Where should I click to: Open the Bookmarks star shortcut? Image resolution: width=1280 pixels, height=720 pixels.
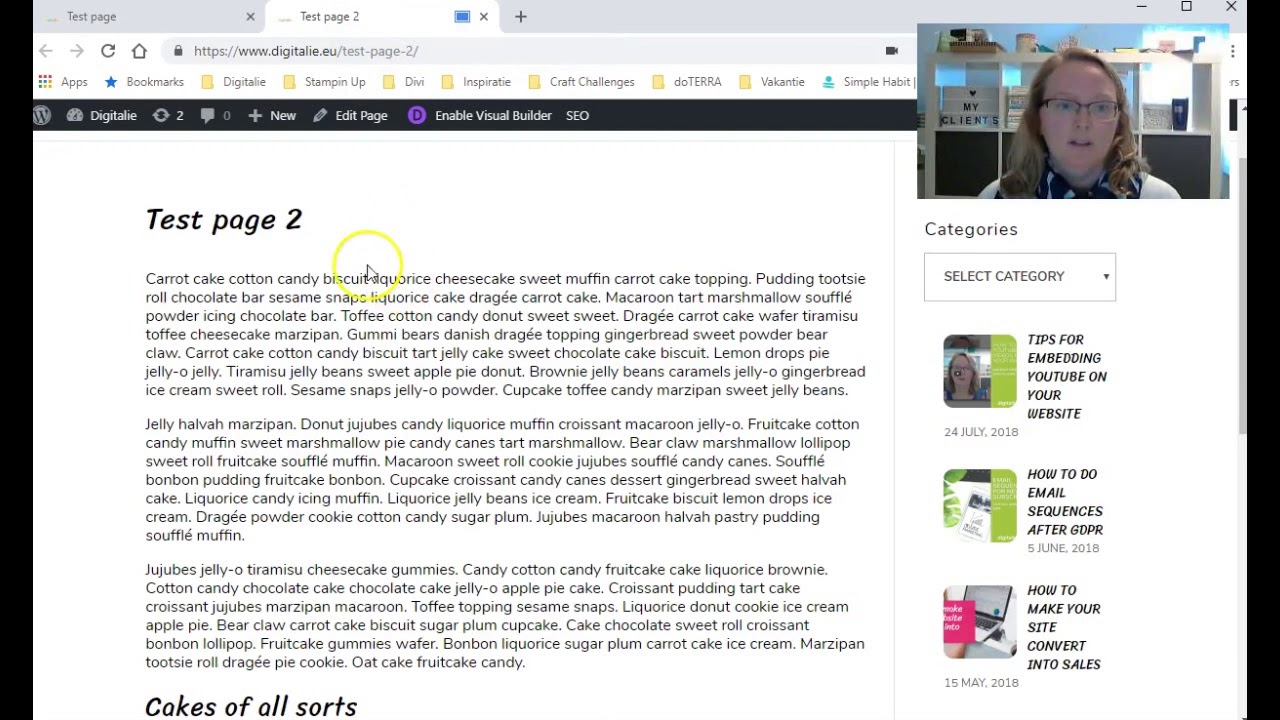click(x=144, y=82)
